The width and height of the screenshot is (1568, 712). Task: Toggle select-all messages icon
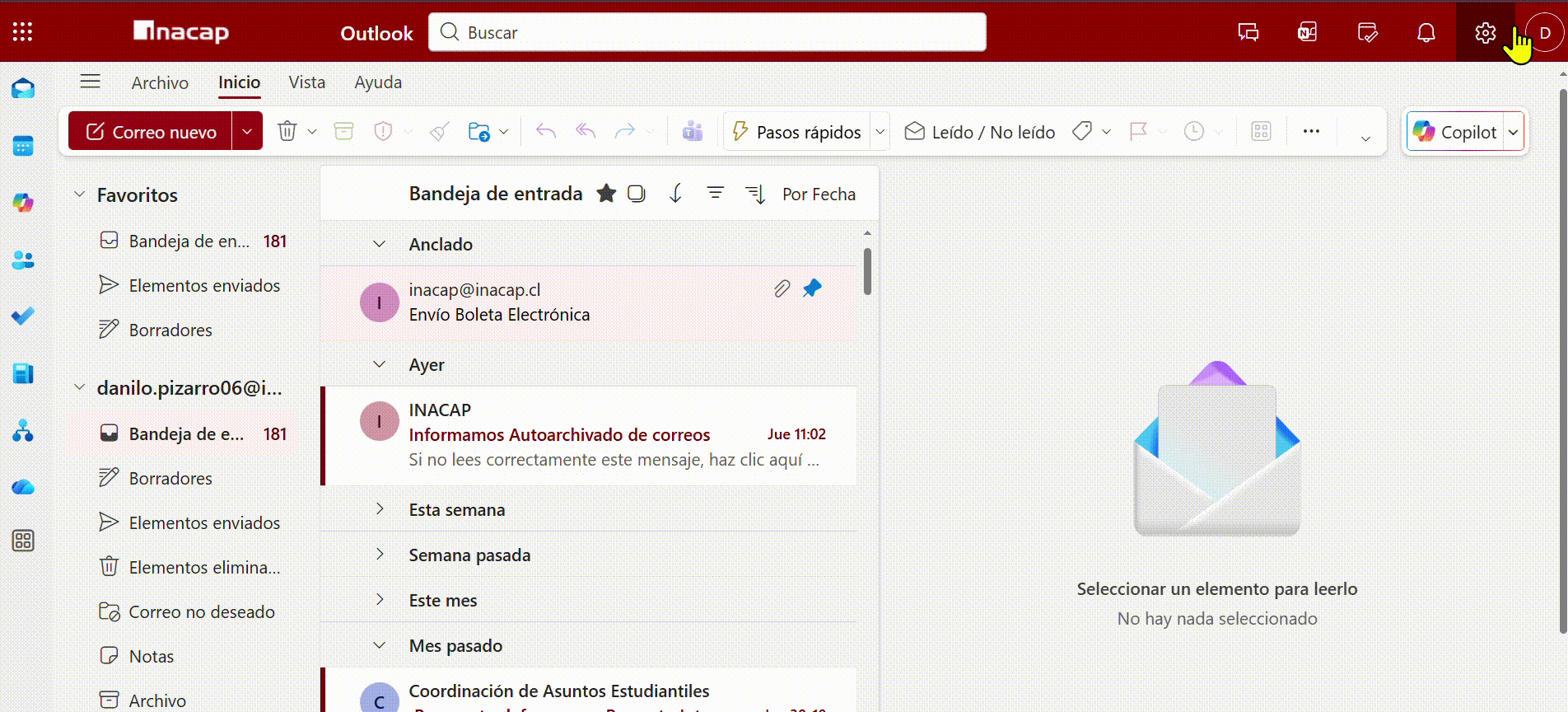pyautogui.click(x=636, y=194)
